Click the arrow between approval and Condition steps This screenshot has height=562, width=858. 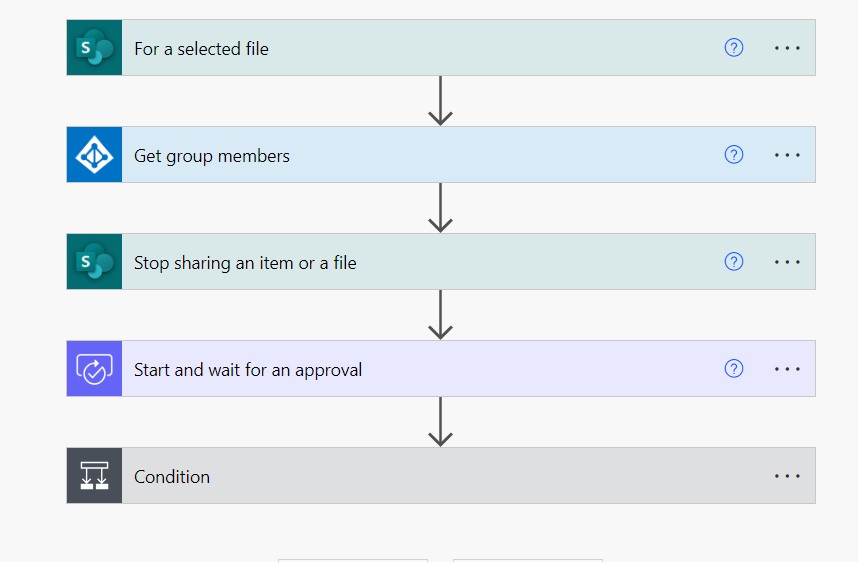440,422
